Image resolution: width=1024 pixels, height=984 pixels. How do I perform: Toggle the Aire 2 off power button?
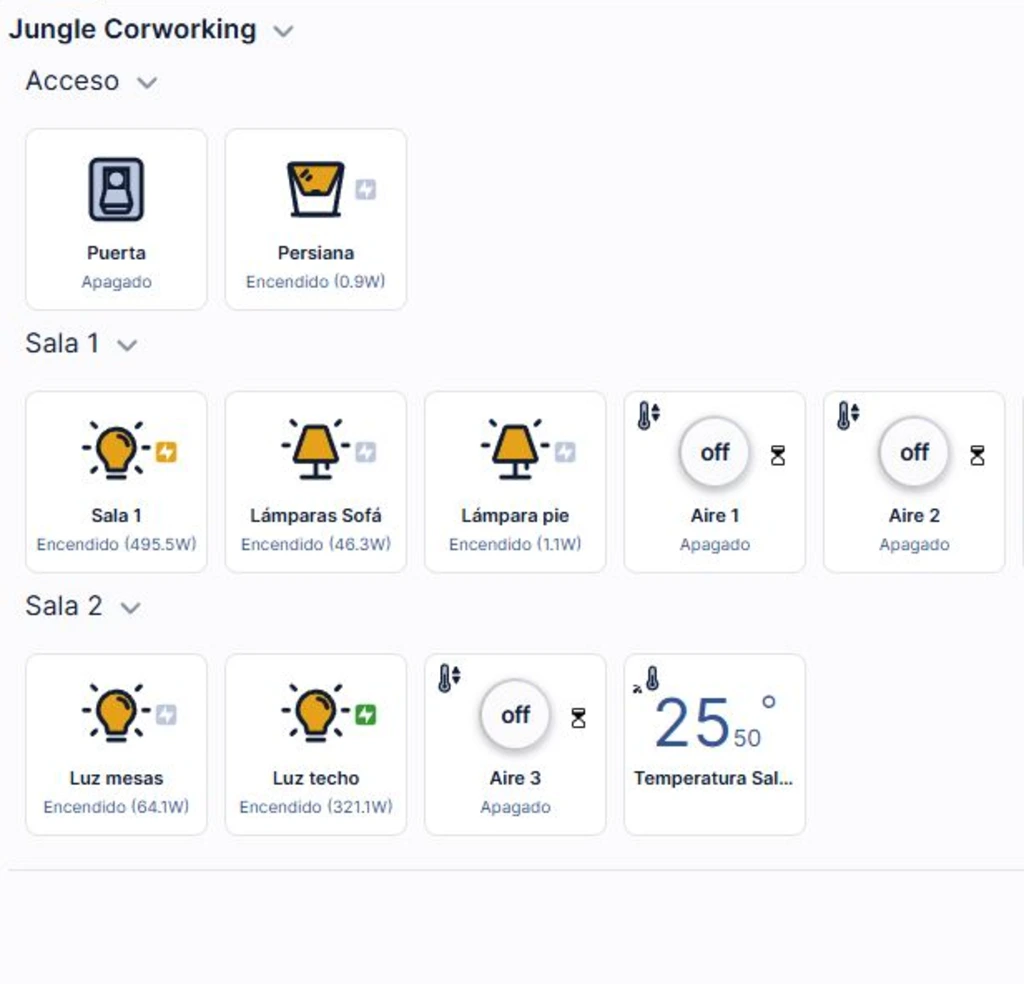point(914,452)
